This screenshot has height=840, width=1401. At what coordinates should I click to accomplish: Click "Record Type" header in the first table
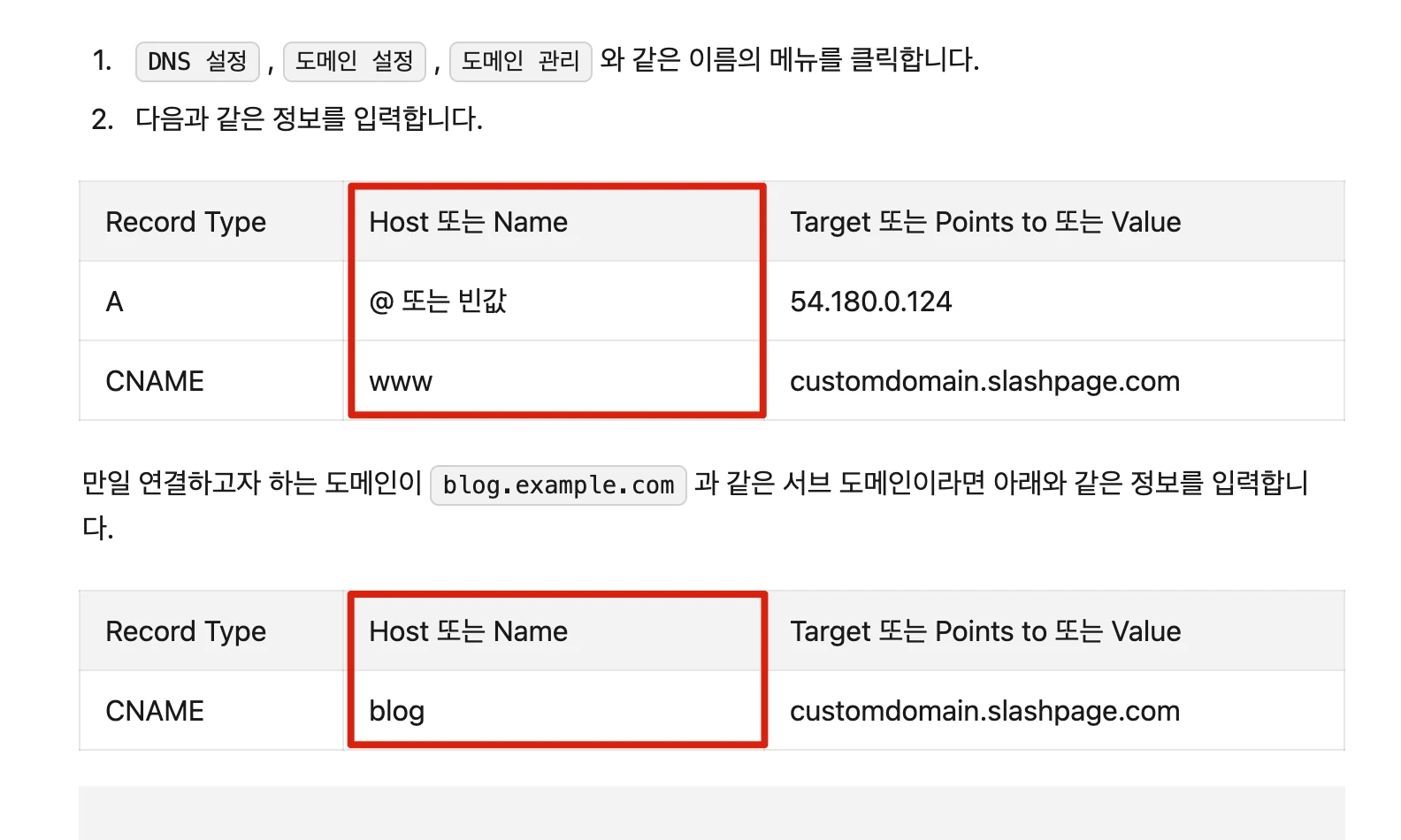click(x=186, y=222)
